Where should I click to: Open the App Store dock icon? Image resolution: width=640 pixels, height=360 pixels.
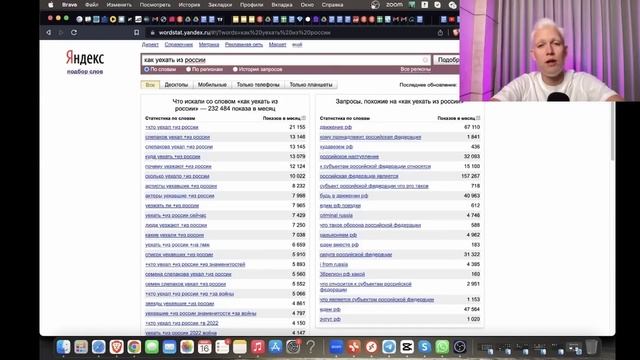pyautogui.click(x=275, y=347)
